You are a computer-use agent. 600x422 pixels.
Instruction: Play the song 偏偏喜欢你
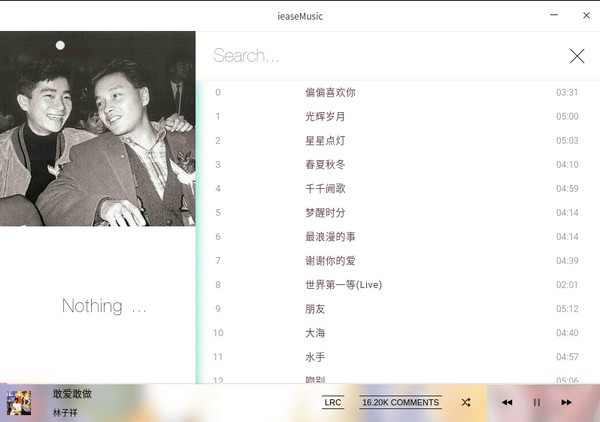click(330, 93)
